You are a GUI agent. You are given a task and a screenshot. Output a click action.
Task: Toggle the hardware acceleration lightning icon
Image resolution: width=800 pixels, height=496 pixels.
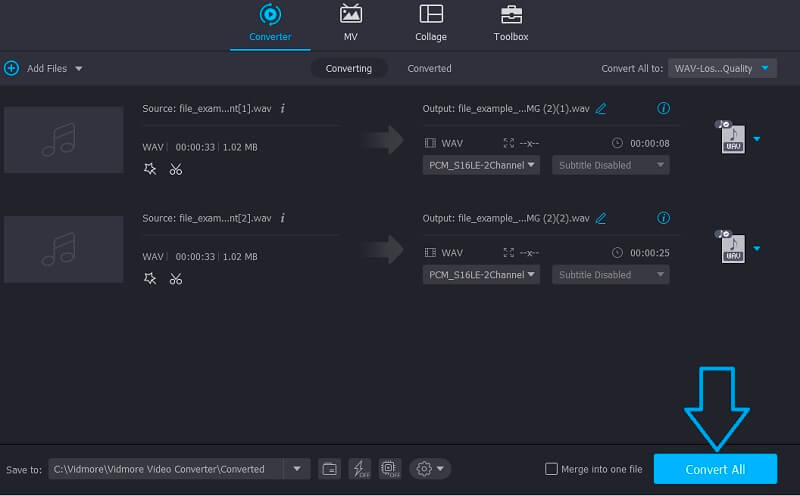coord(359,468)
